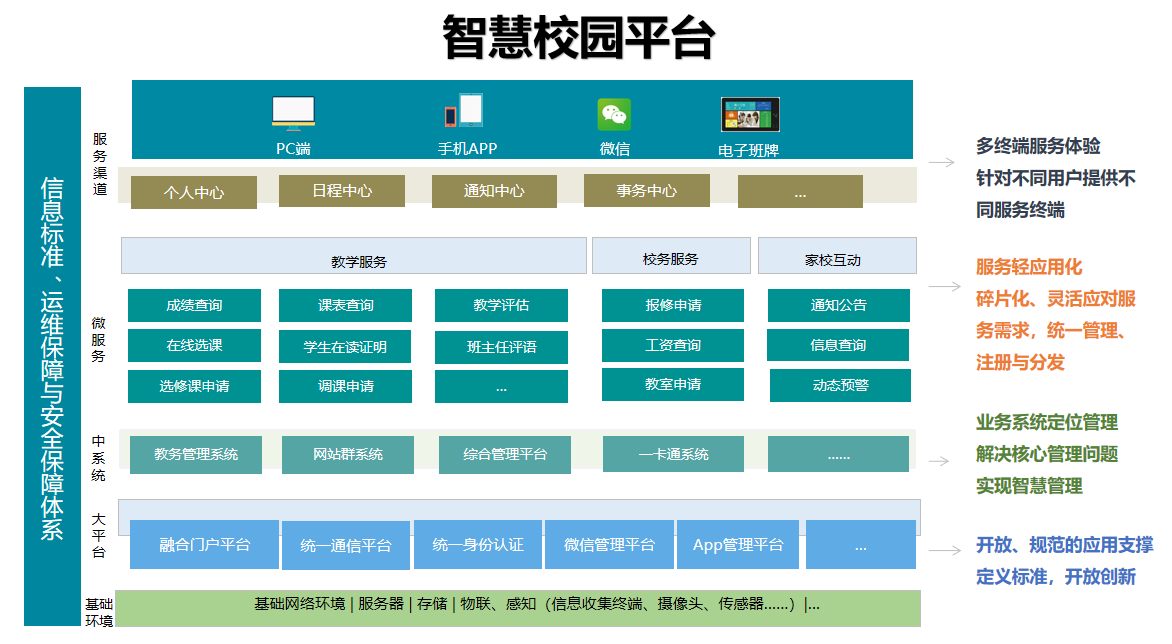Click the green 微信 WeChat icon
Viewport: 1172px width, 644px height.
(614, 114)
